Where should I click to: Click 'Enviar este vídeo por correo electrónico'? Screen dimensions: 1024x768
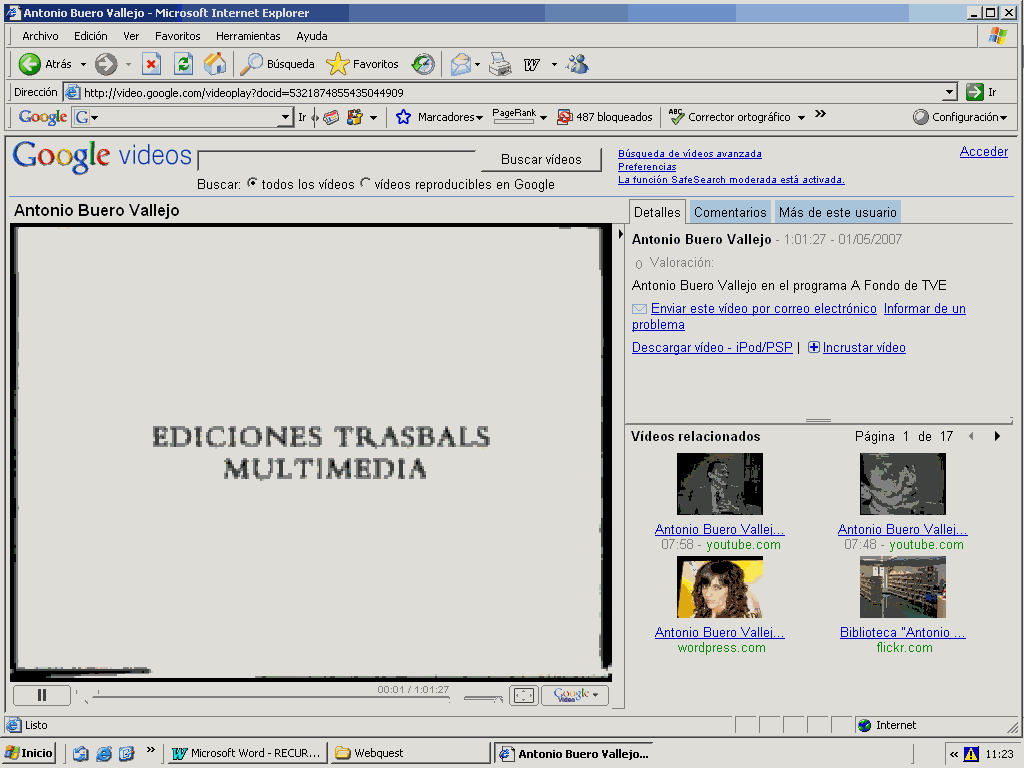[763, 308]
